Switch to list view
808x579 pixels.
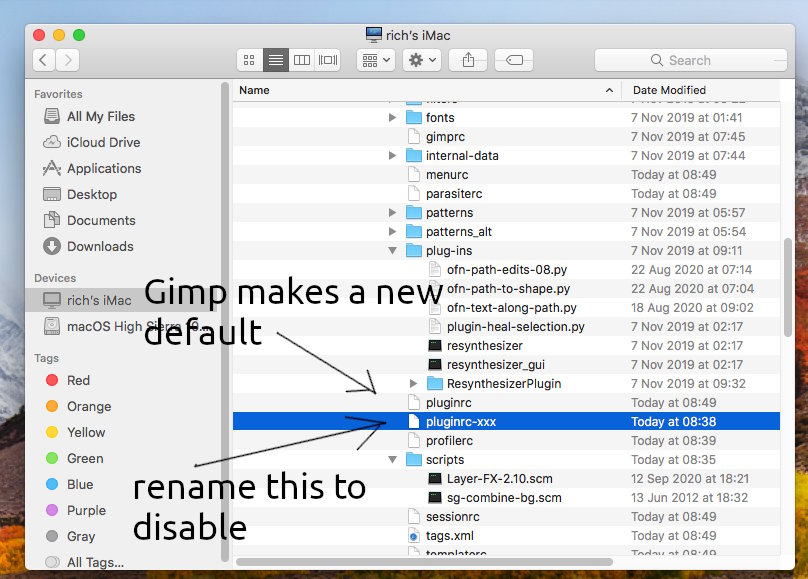276,60
